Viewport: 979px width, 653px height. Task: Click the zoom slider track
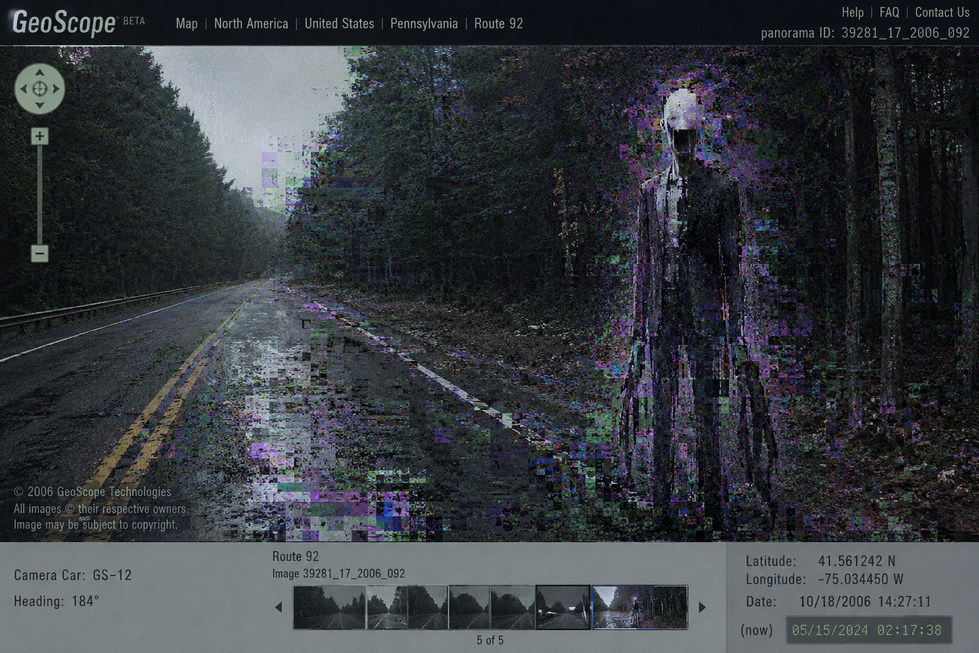pos(39,195)
